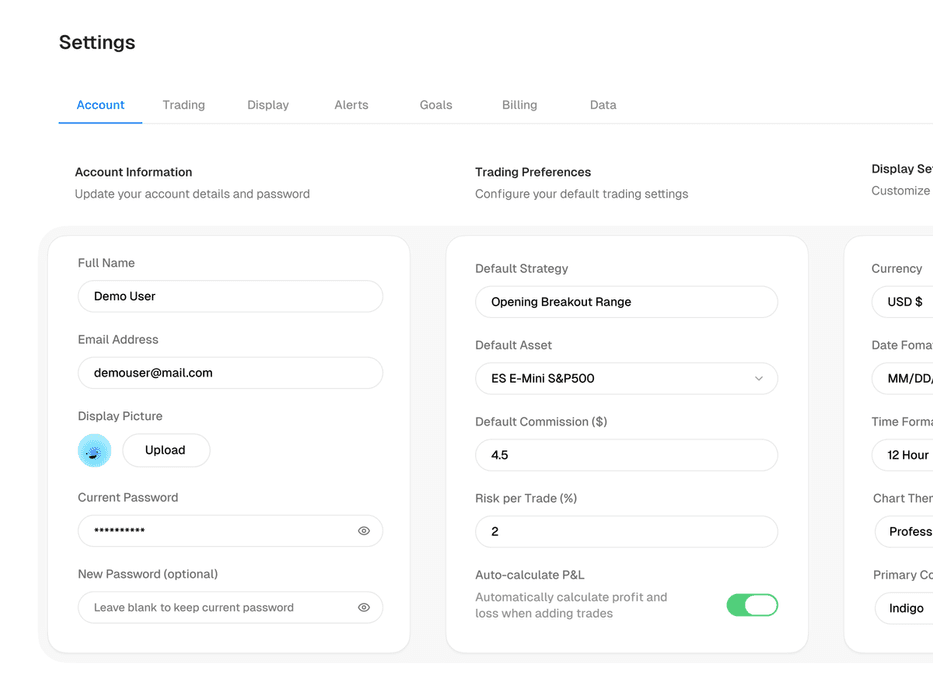Open the Billing tab
The width and height of the screenshot is (933, 700).
point(519,105)
